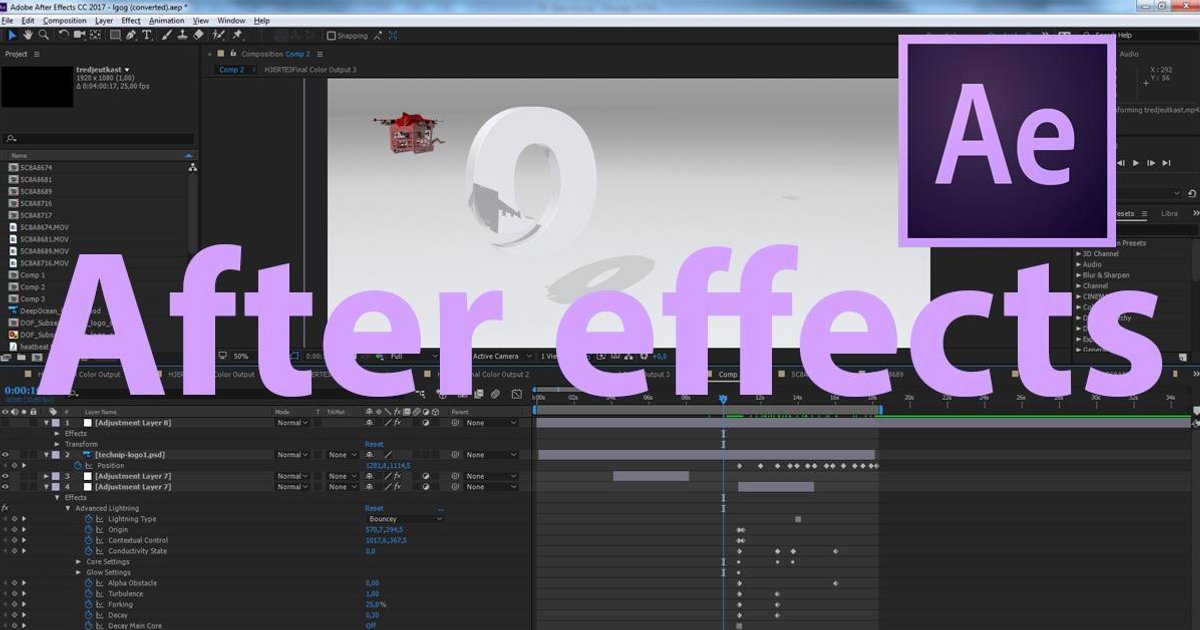Select the Eraser tool
This screenshot has height=630, width=1200.
[x=198, y=35]
